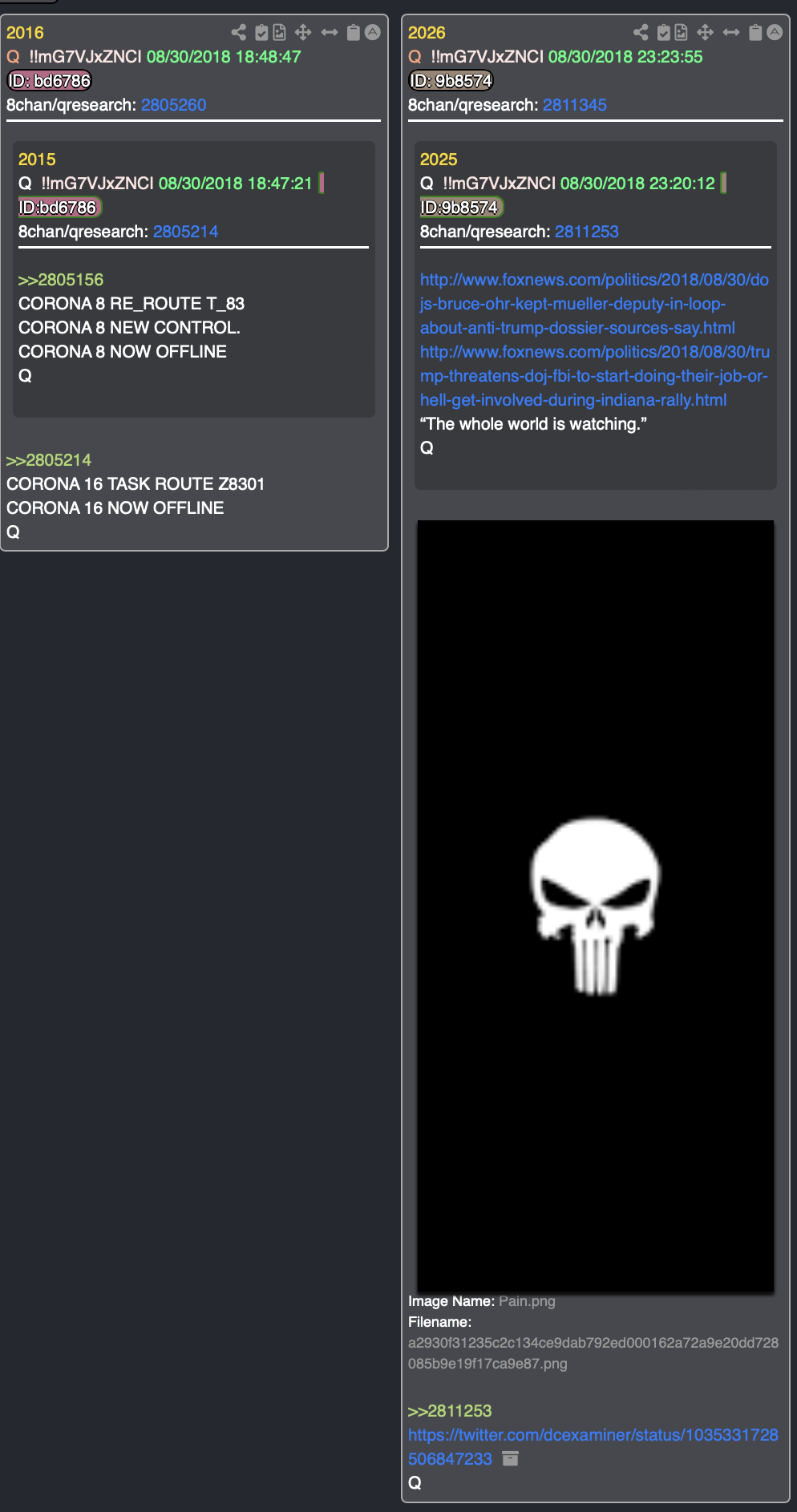Image resolution: width=797 pixels, height=1512 pixels.
Task: Open the Fox News Trump Indiana rally link
Action: click(x=595, y=376)
